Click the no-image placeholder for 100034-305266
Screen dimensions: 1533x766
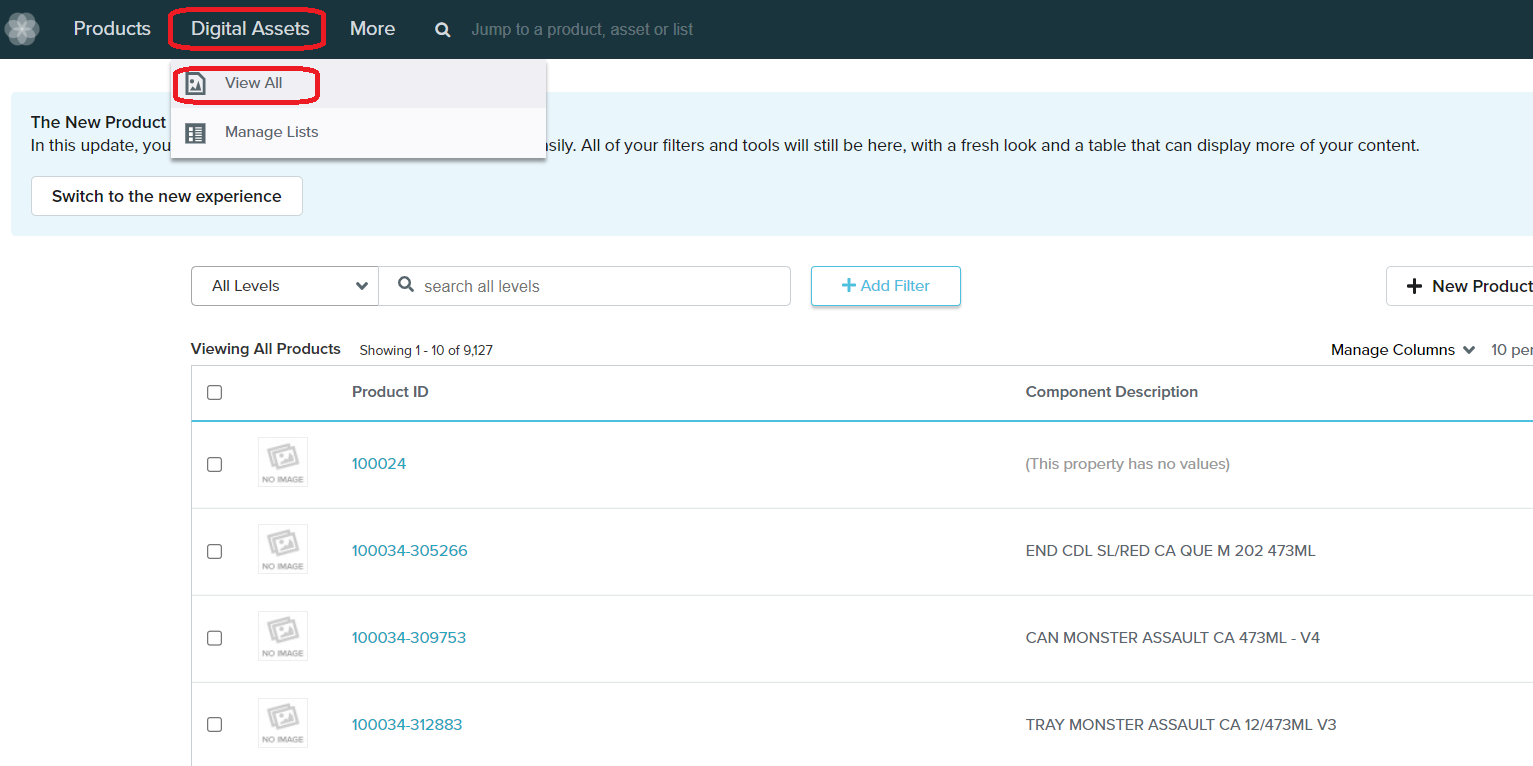click(x=283, y=549)
